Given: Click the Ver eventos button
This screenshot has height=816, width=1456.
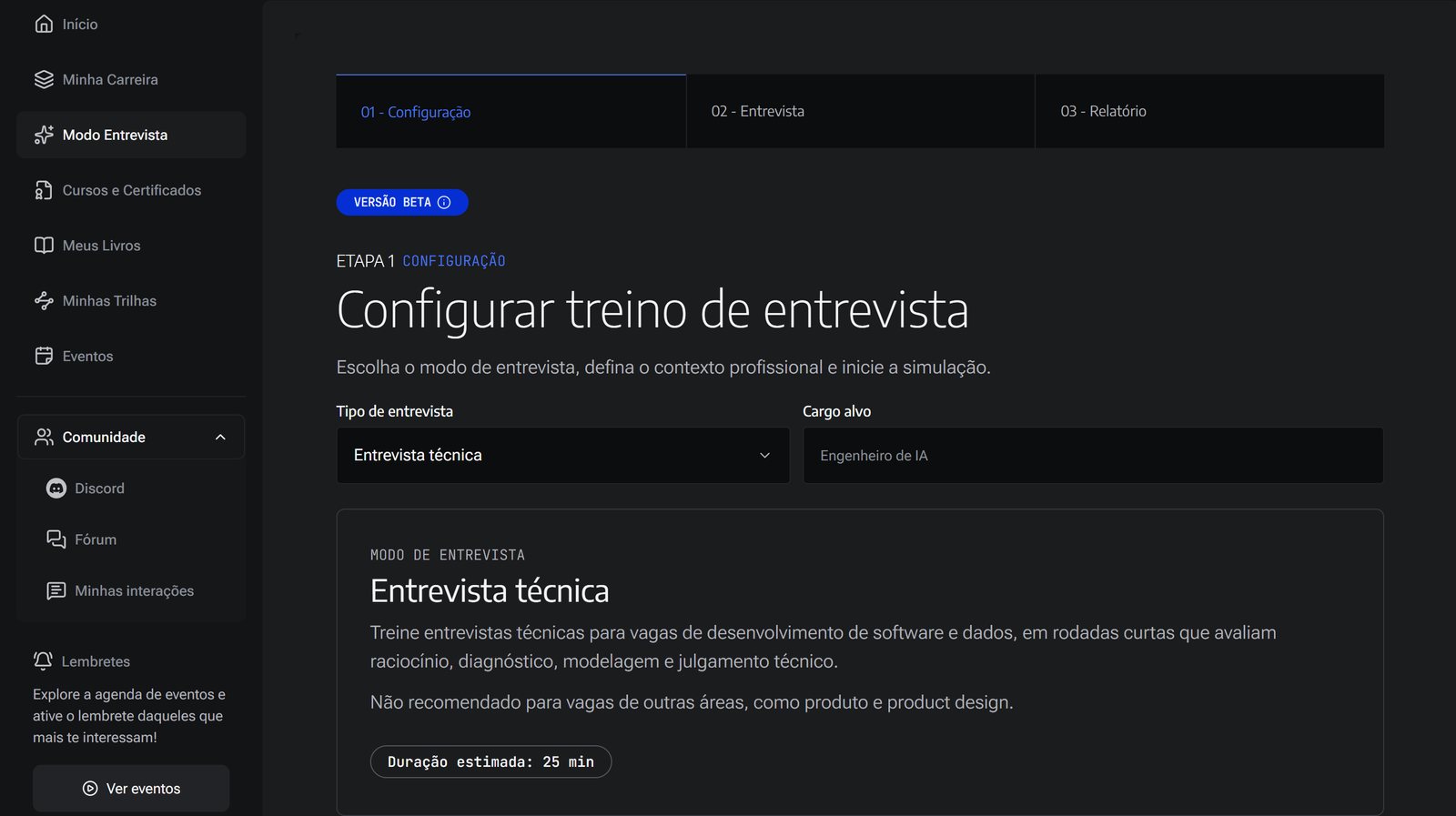Looking at the screenshot, I should coord(131,789).
